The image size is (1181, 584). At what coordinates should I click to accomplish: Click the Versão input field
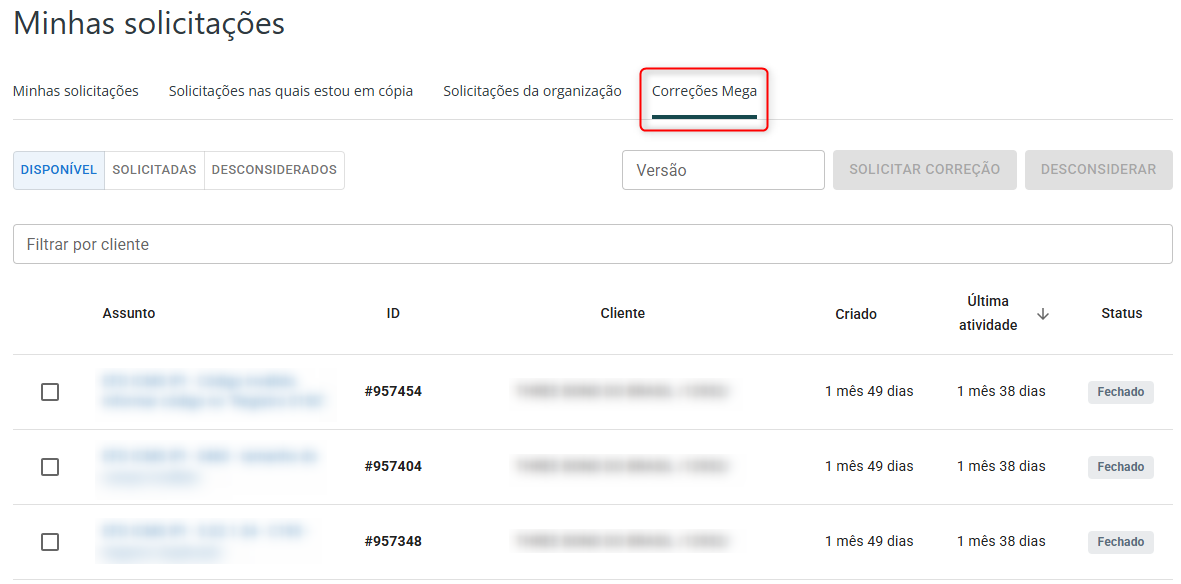(723, 170)
